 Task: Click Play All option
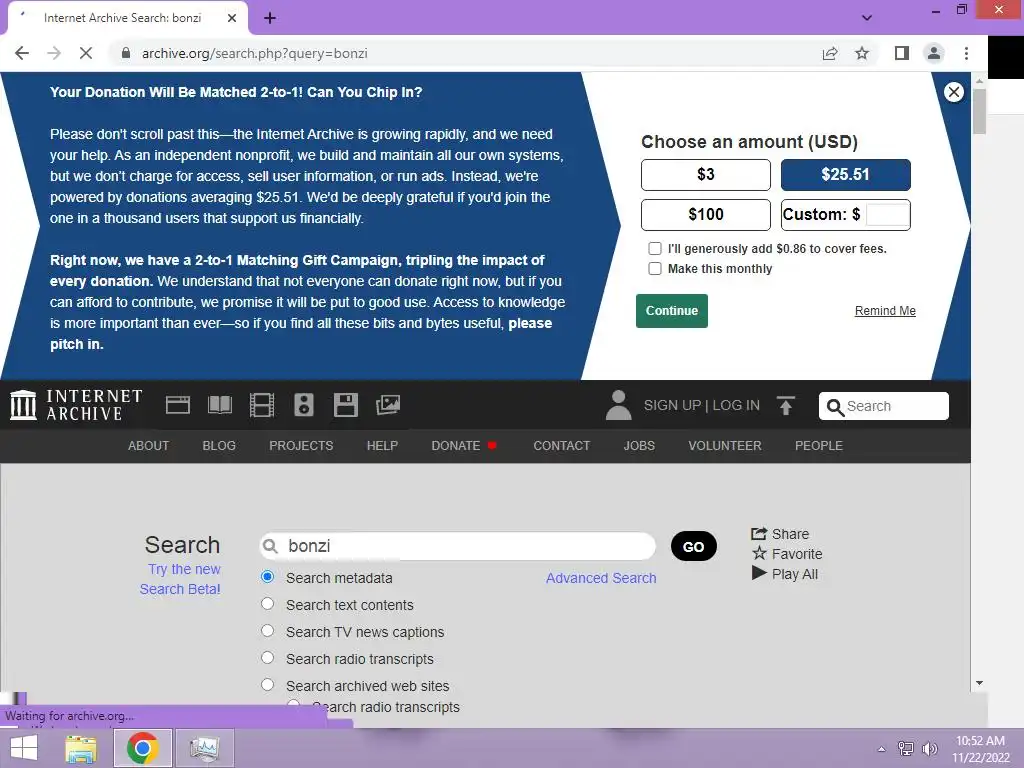(784, 574)
